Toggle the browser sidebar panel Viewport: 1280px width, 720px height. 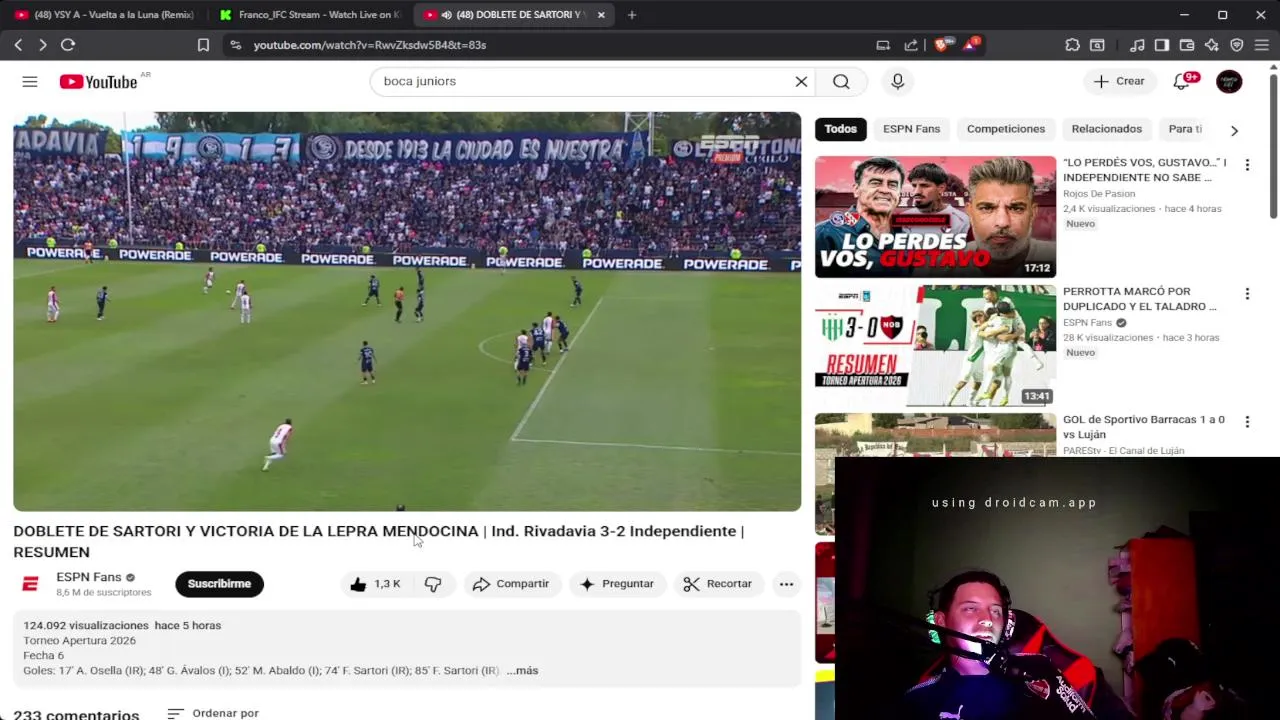pos(1162,45)
